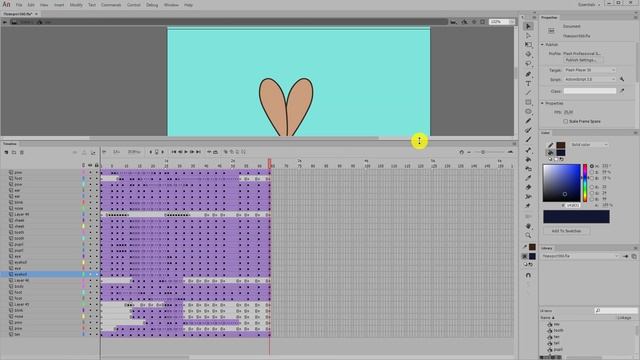Screen dimensions: 640x360
Task: Select the Pen tool
Action: [528, 74]
